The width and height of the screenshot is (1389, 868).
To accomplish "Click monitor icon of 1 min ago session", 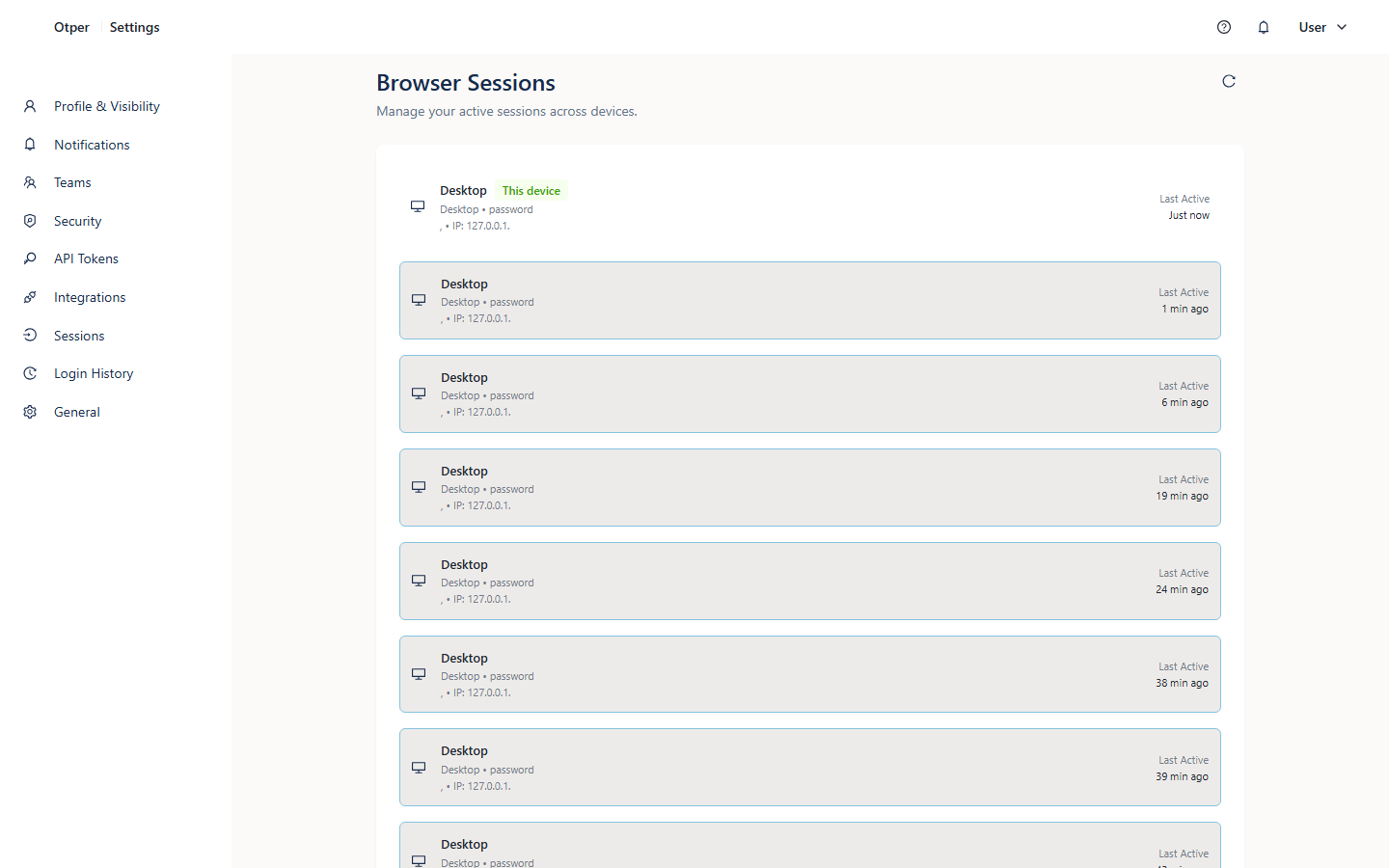I will coord(419,300).
